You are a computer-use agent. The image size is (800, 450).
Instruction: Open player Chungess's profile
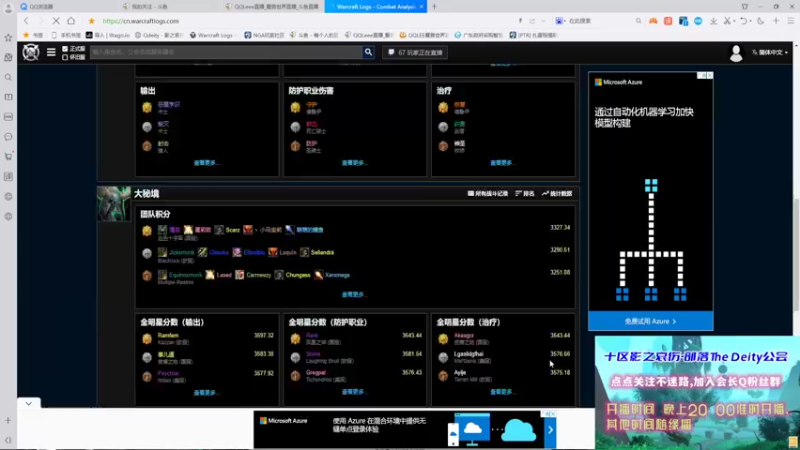298,275
